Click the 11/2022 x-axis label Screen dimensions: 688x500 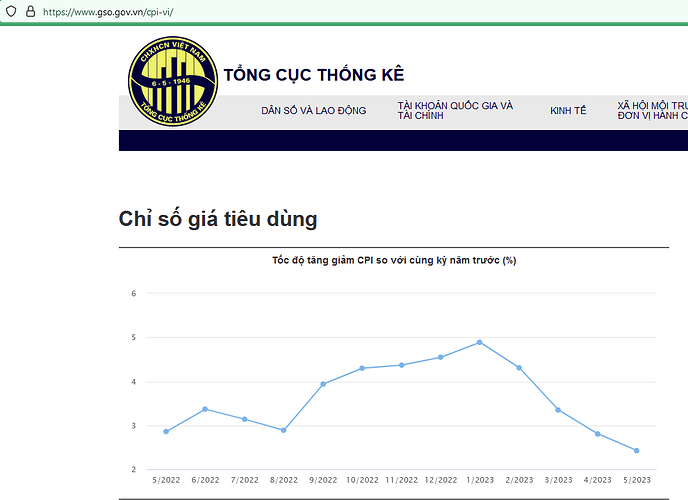[401, 480]
